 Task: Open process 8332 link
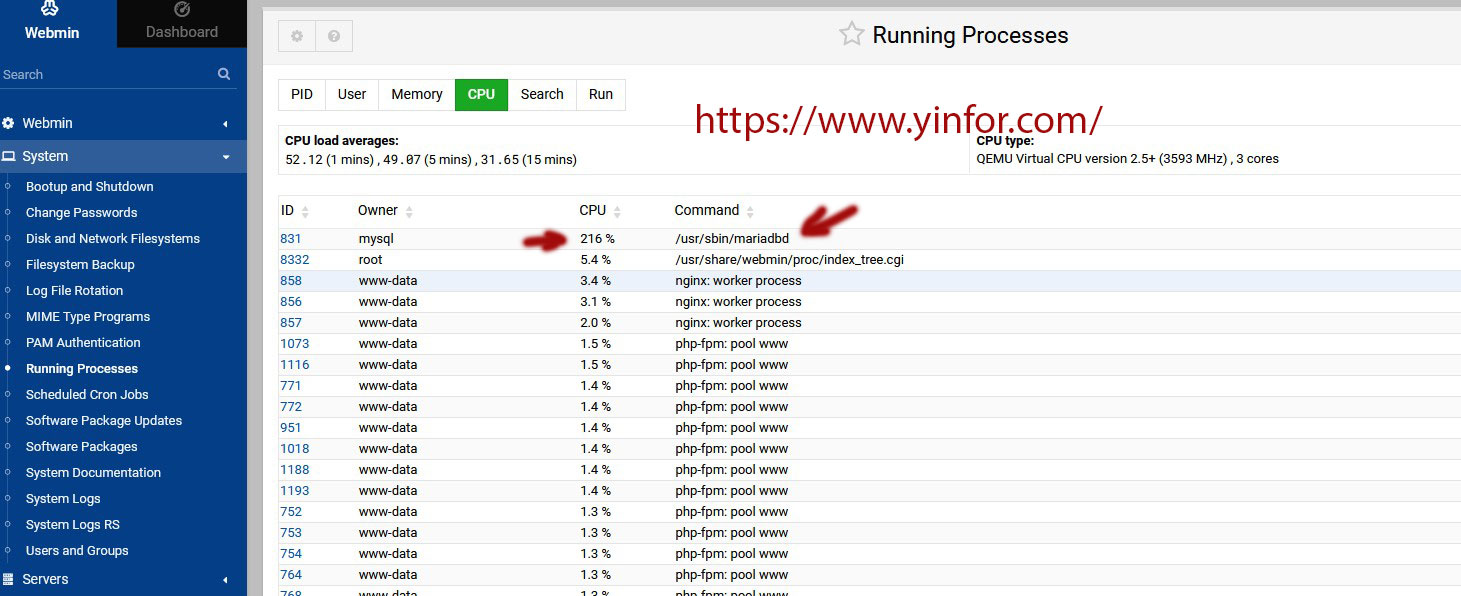295,260
